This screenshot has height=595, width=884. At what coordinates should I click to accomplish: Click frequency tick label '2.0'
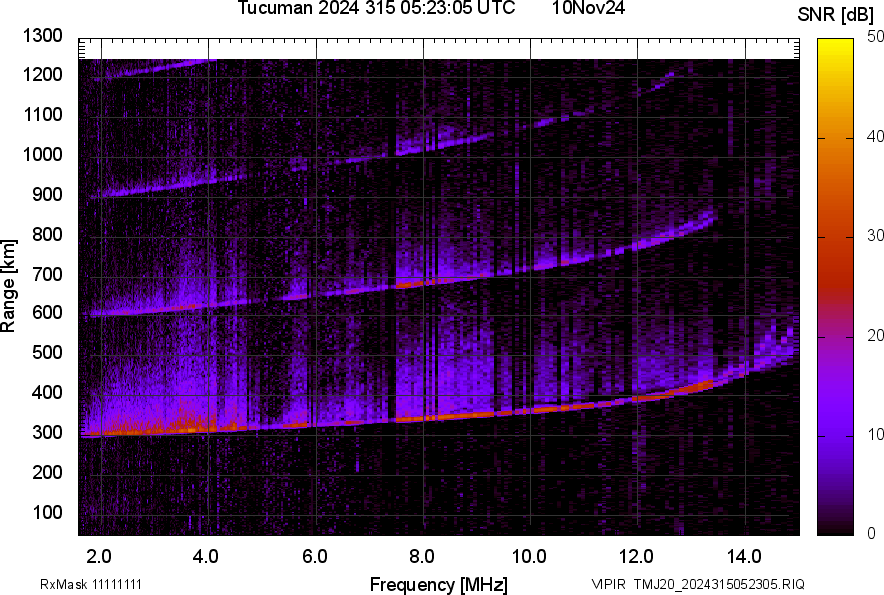click(99, 557)
